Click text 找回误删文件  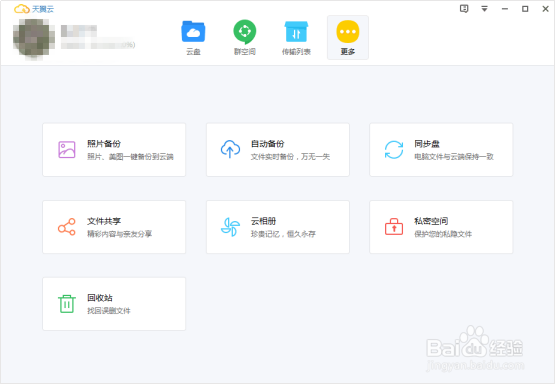109,311
